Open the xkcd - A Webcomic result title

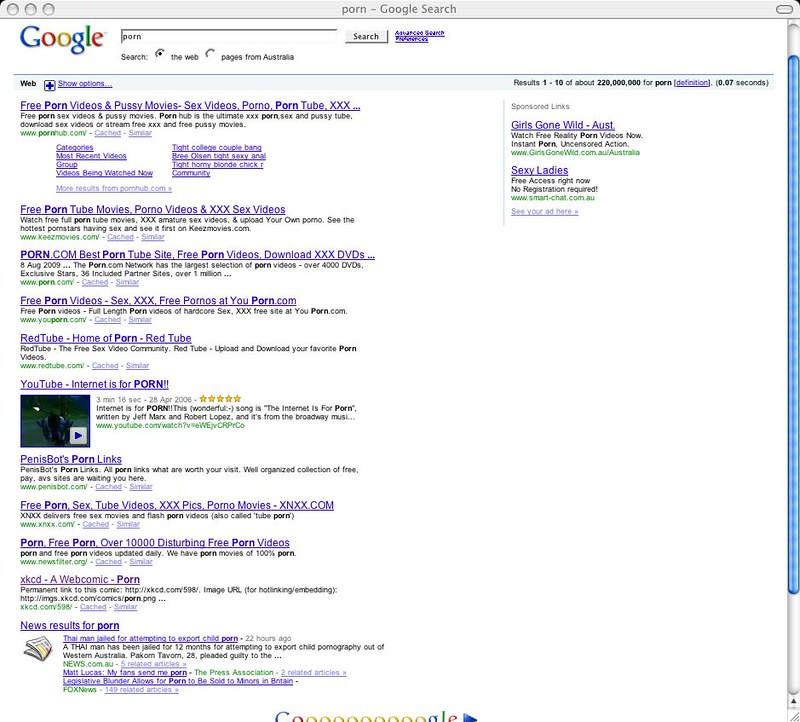pos(80,580)
